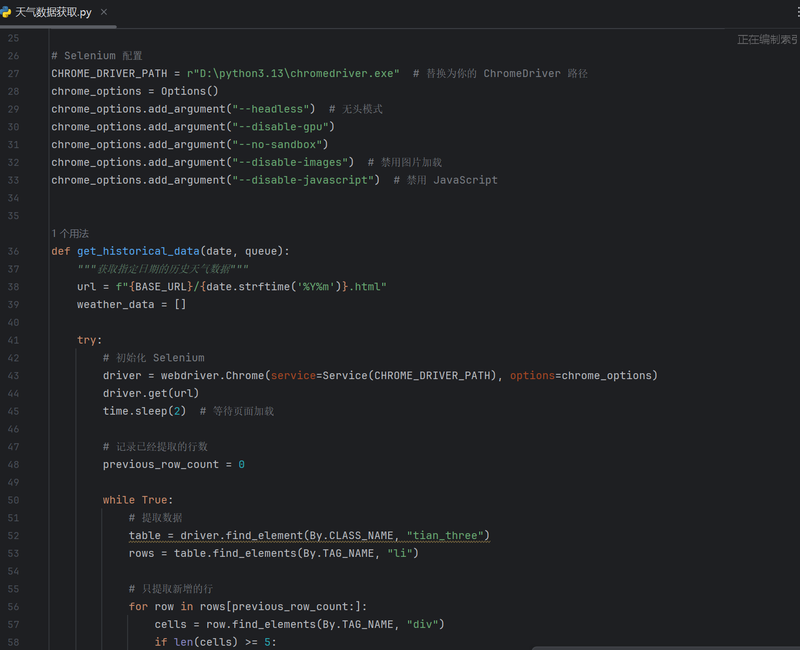Click the try keyword on line 41
Viewport: 800px width, 650px height.
click(86, 340)
